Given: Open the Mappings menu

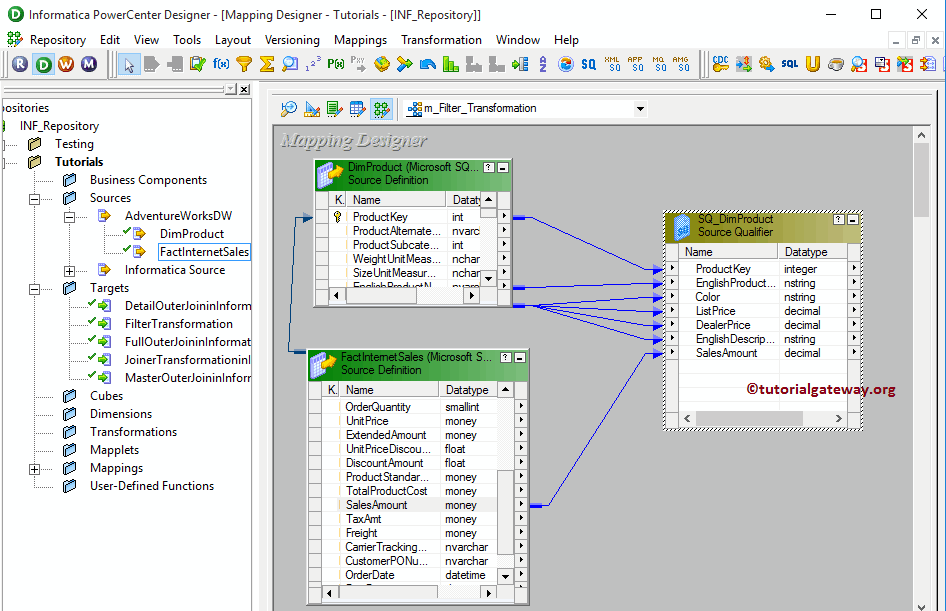Looking at the screenshot, I should click(360, 40).
